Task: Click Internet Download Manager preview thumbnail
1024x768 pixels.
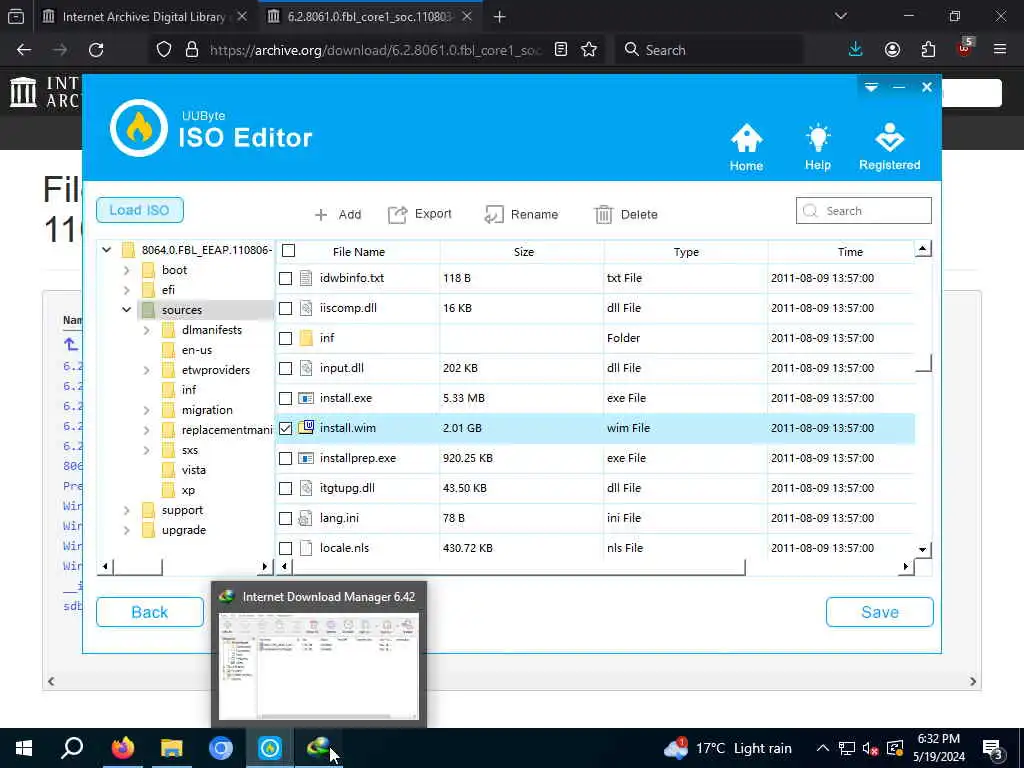Action: (x=319, y=666)
